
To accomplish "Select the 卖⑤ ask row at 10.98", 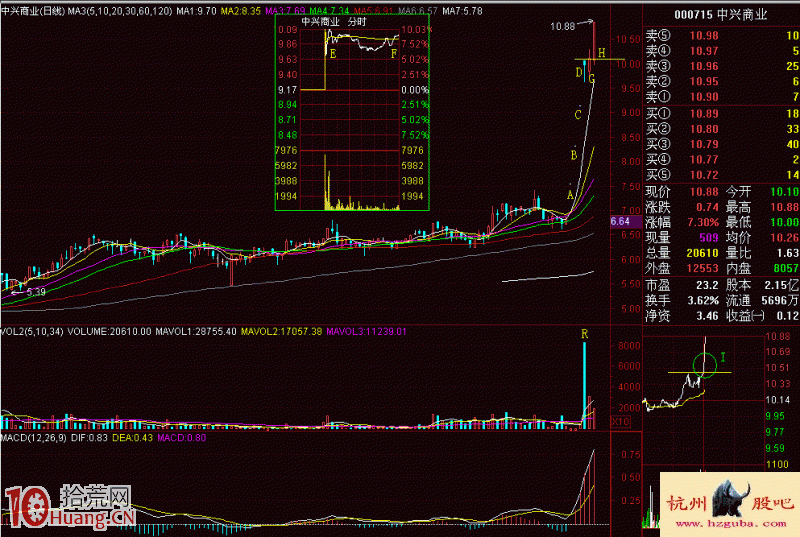I will 721,36.
